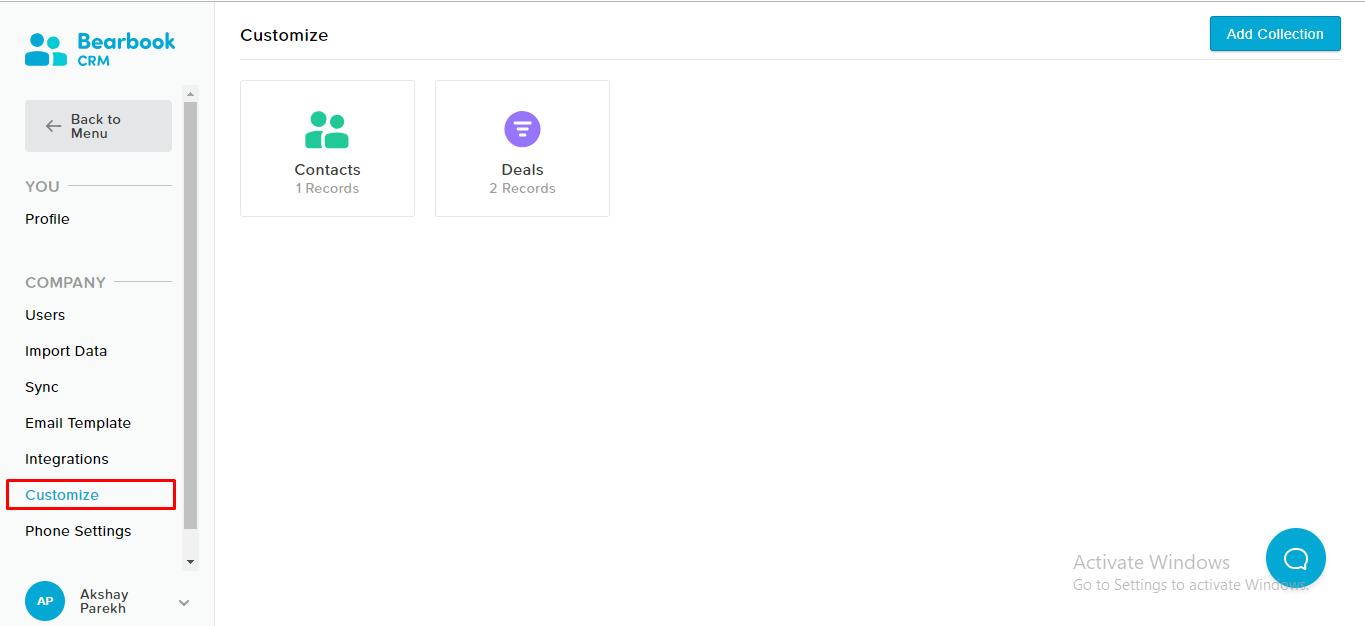Click the sidebar scrollbar thumb
This screenshot has width=1365, height=626.
pos(191,315)
